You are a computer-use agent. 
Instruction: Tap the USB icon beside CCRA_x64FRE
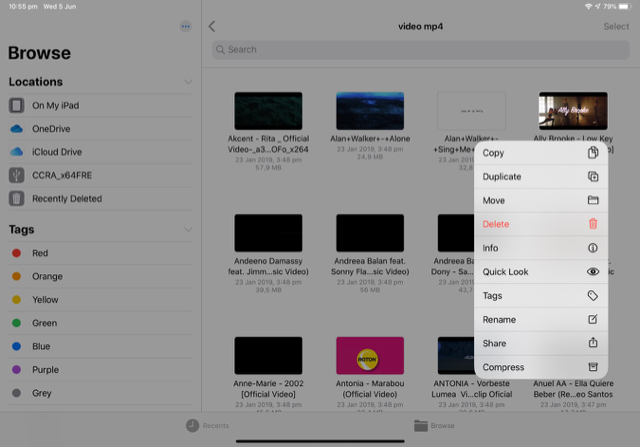coord(16,175)
